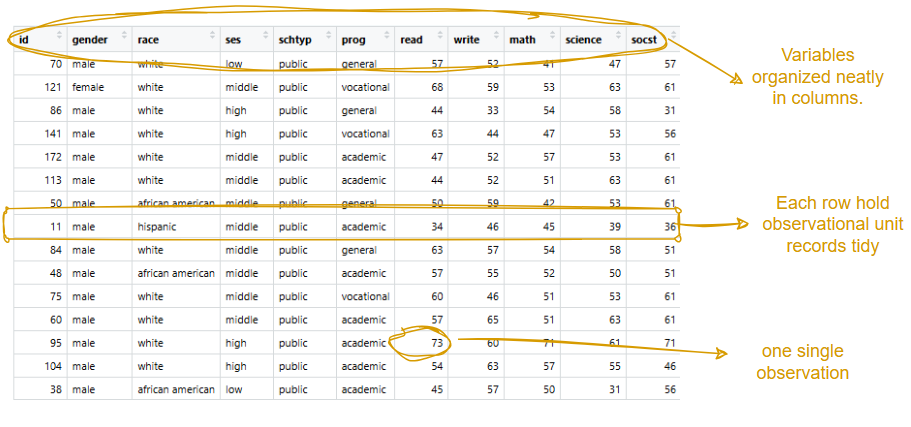This screenshot has height=427, width=911.
Task: Click the id cell showing 121
Action: point(53,87)
